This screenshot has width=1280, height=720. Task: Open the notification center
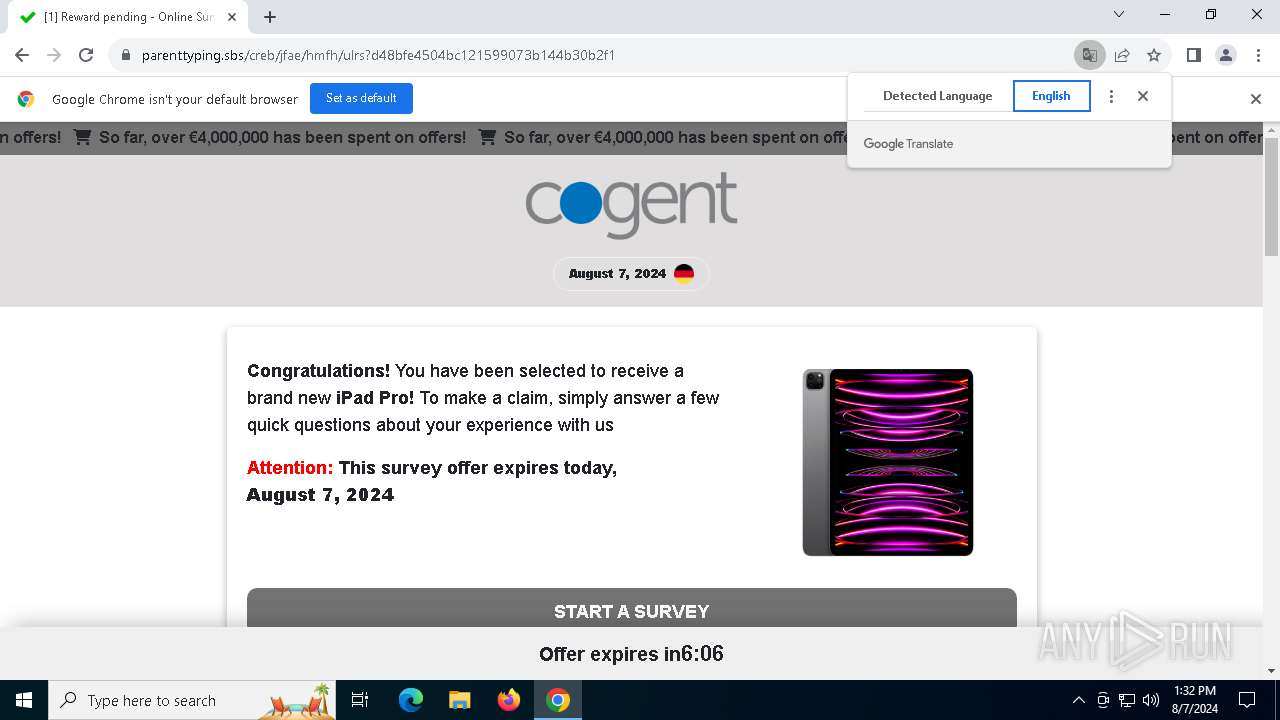pos(1247,700)
